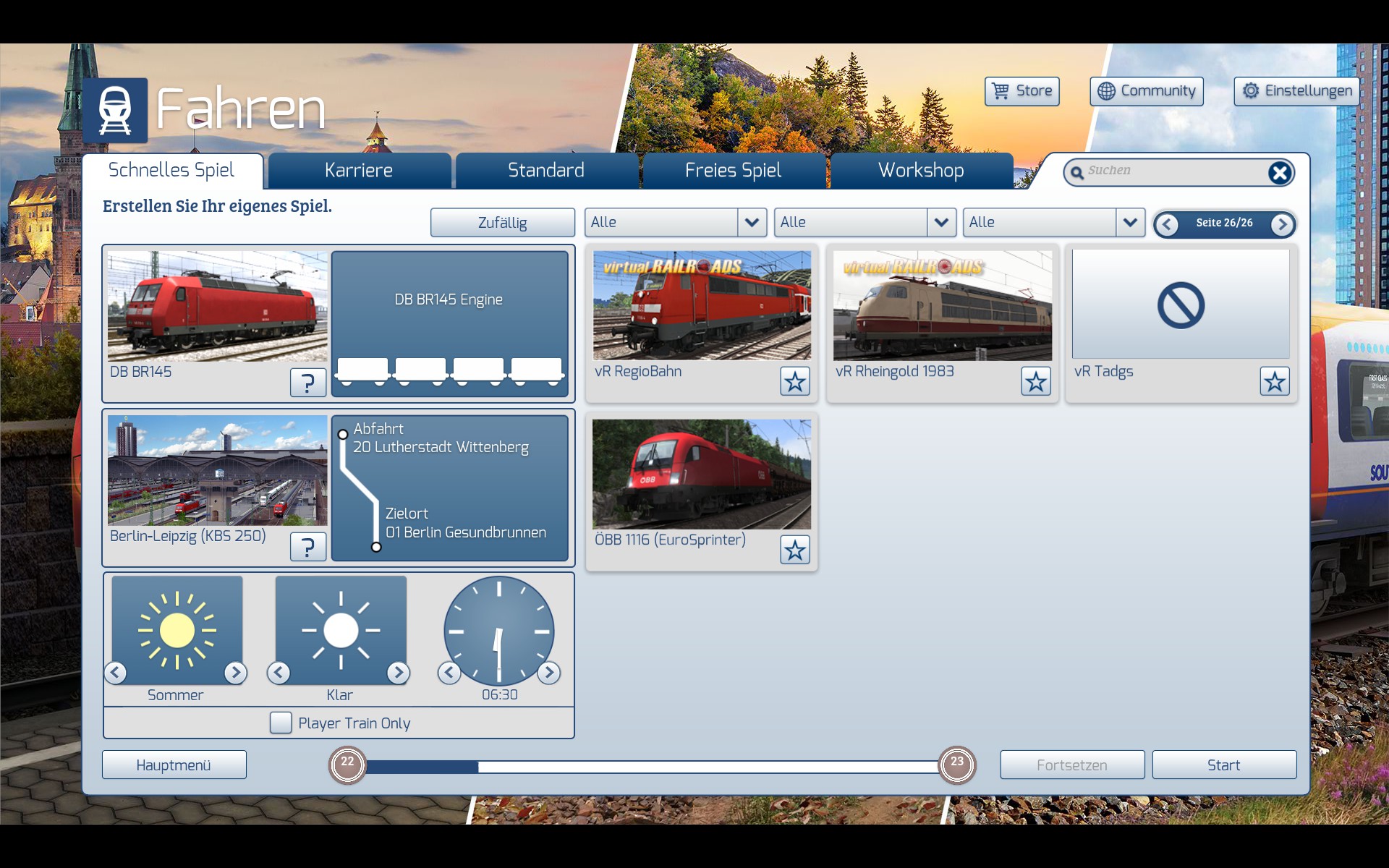
Task: Star the ÖBB 1116 EuroSprinter
Action: 794,550
